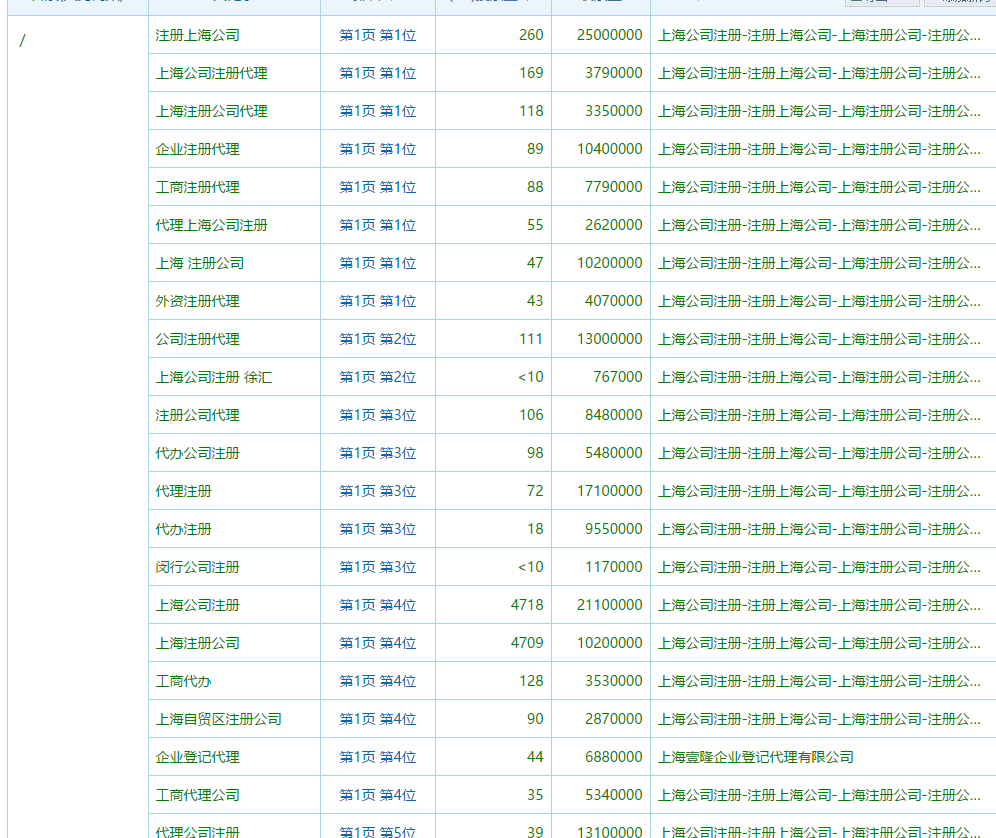The height and width of the screenshot is (838, 996).
Task: Click keyword link 注册上海公司
Action: tap(197, 35)
